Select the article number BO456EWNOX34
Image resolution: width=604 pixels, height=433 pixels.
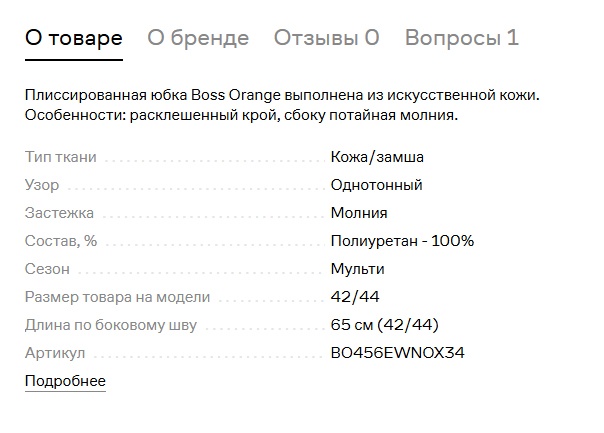397,353
